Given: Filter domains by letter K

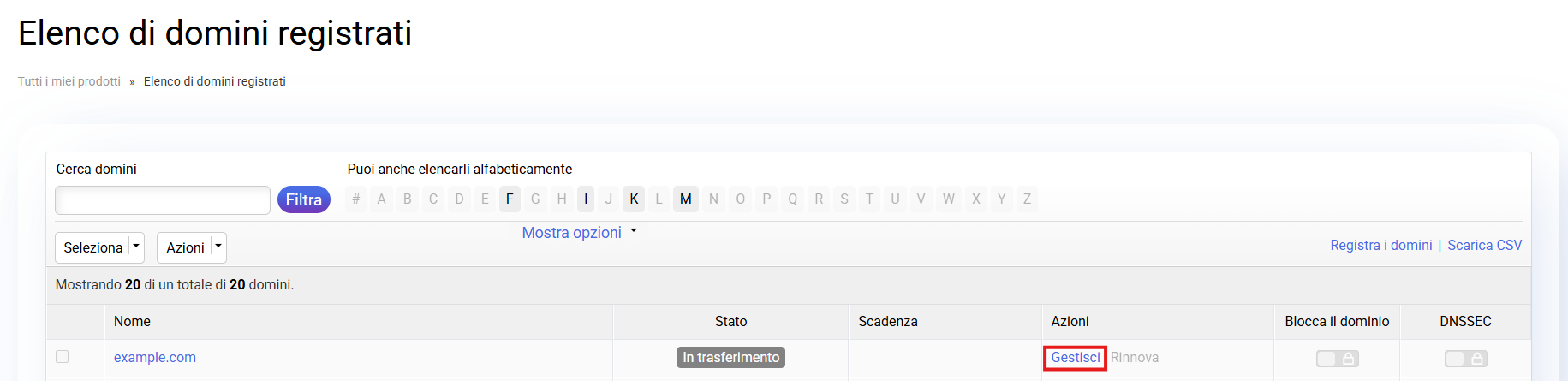Looking at the screenshot, I should [634, 199].
